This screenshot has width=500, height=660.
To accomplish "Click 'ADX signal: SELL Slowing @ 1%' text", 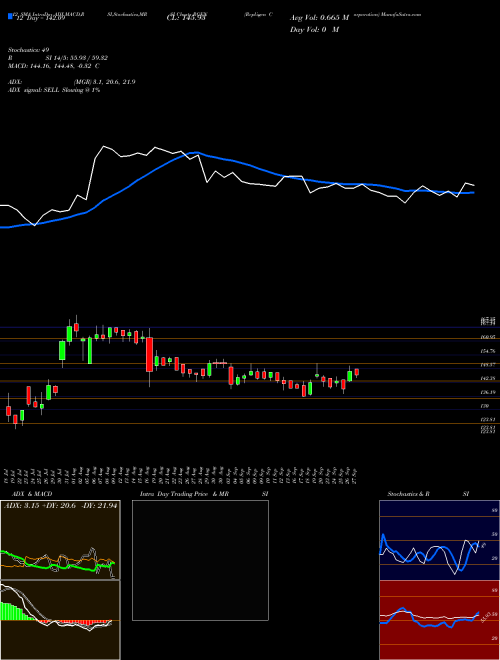I will pyautogui.click(x=53, y=90).
